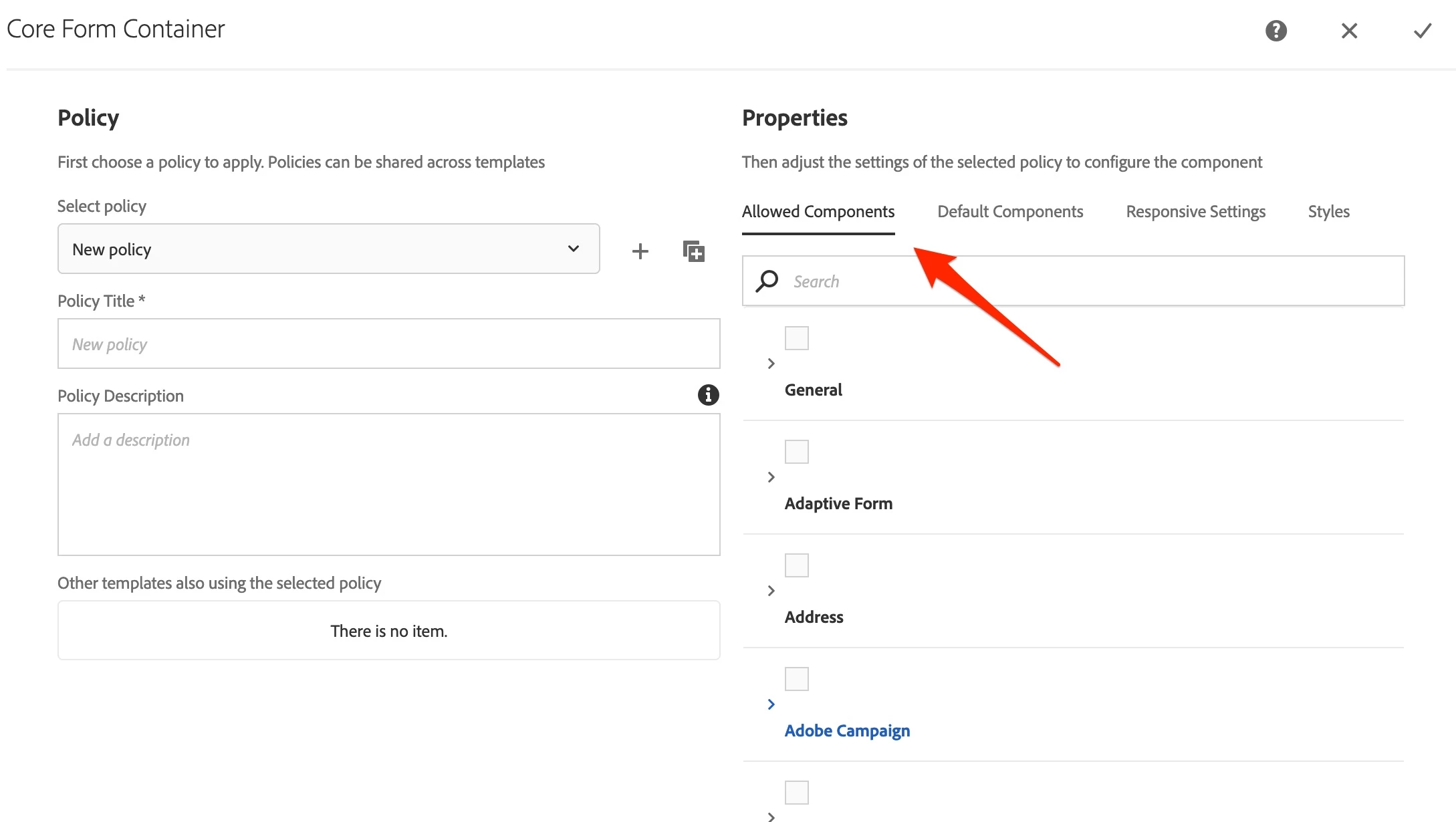The height and width of the screenshot is (822, 1456).
Task: Click the Policy Description info icon
Action: coord(708,395)
